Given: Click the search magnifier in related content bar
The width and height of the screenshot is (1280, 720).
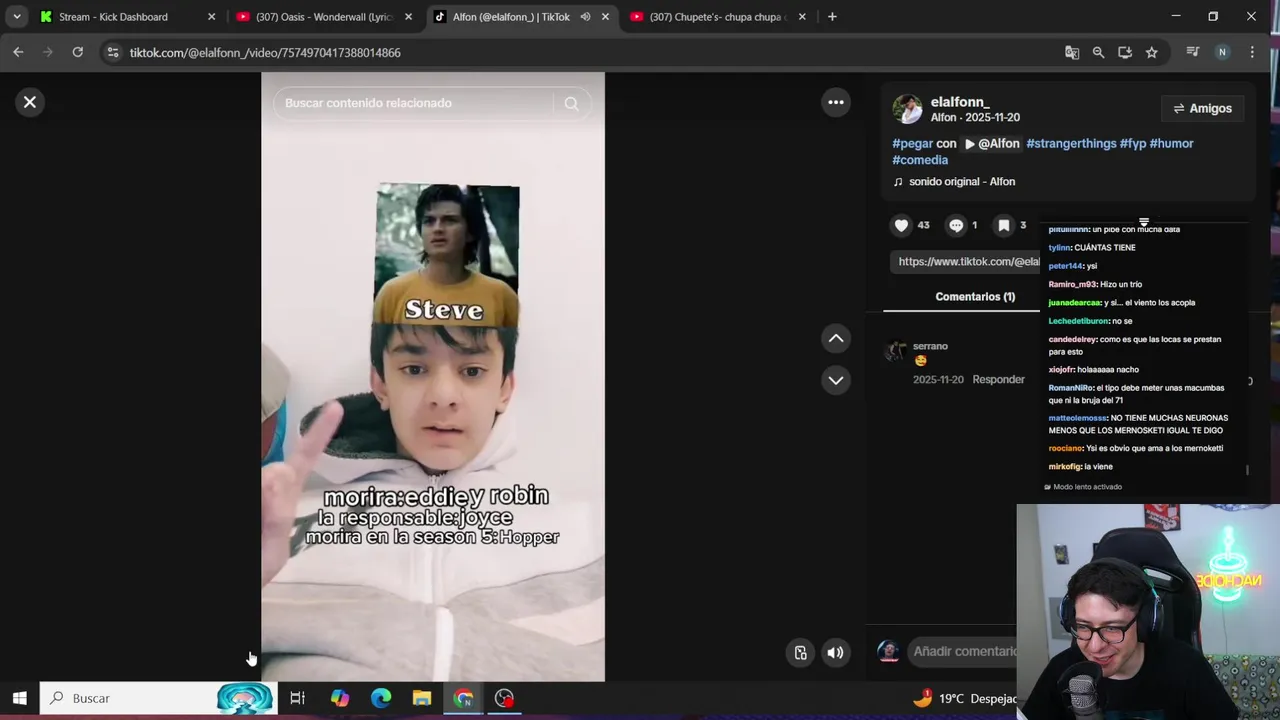Looking at the screenshot, I should tap(571, 103).
